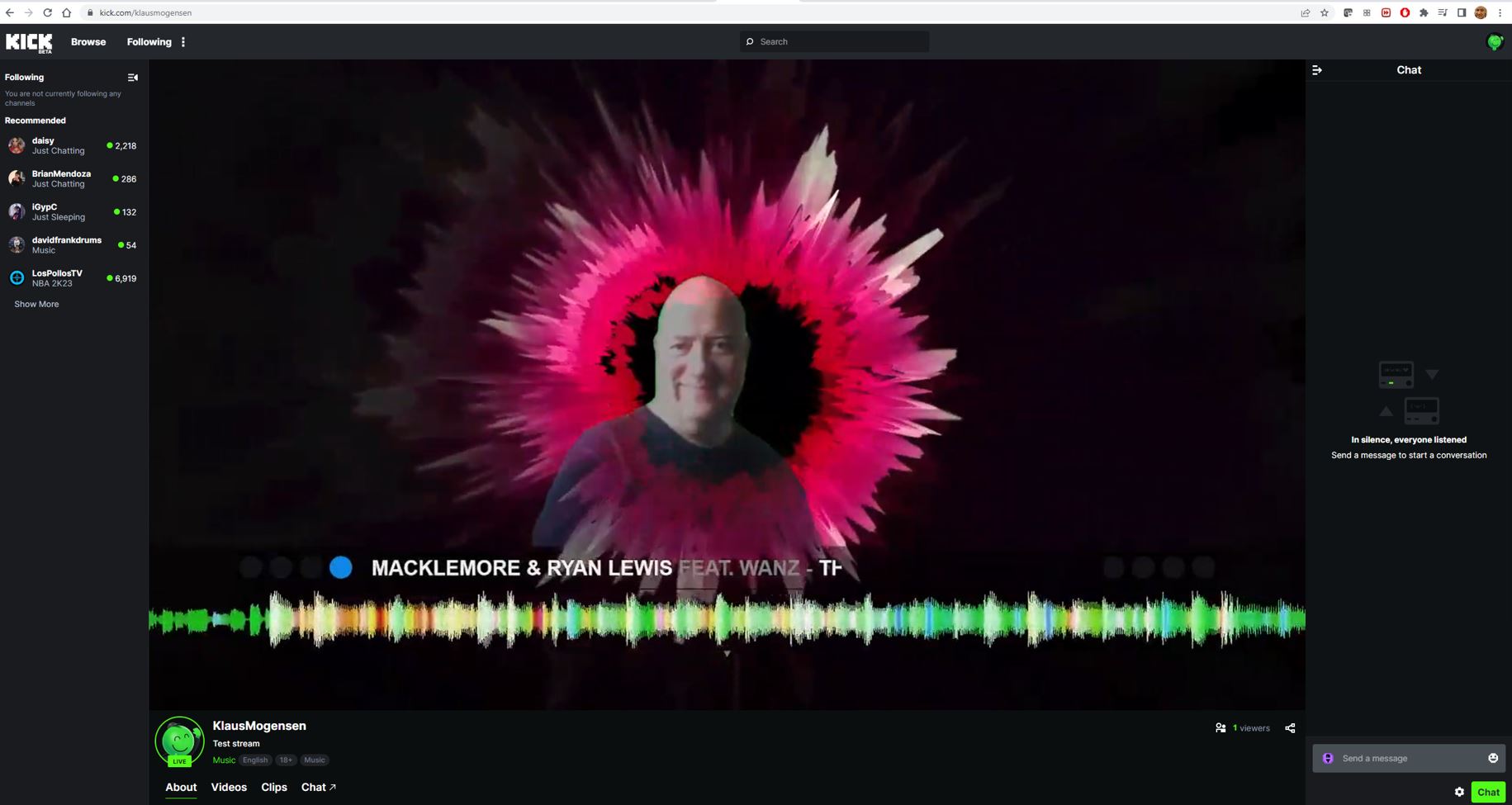
Task: Open the green user avatar menu
Action: (1494, 41)
